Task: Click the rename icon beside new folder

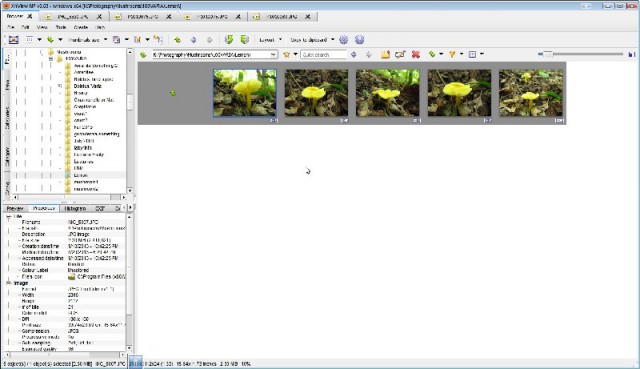Action: tap(400, 54)
